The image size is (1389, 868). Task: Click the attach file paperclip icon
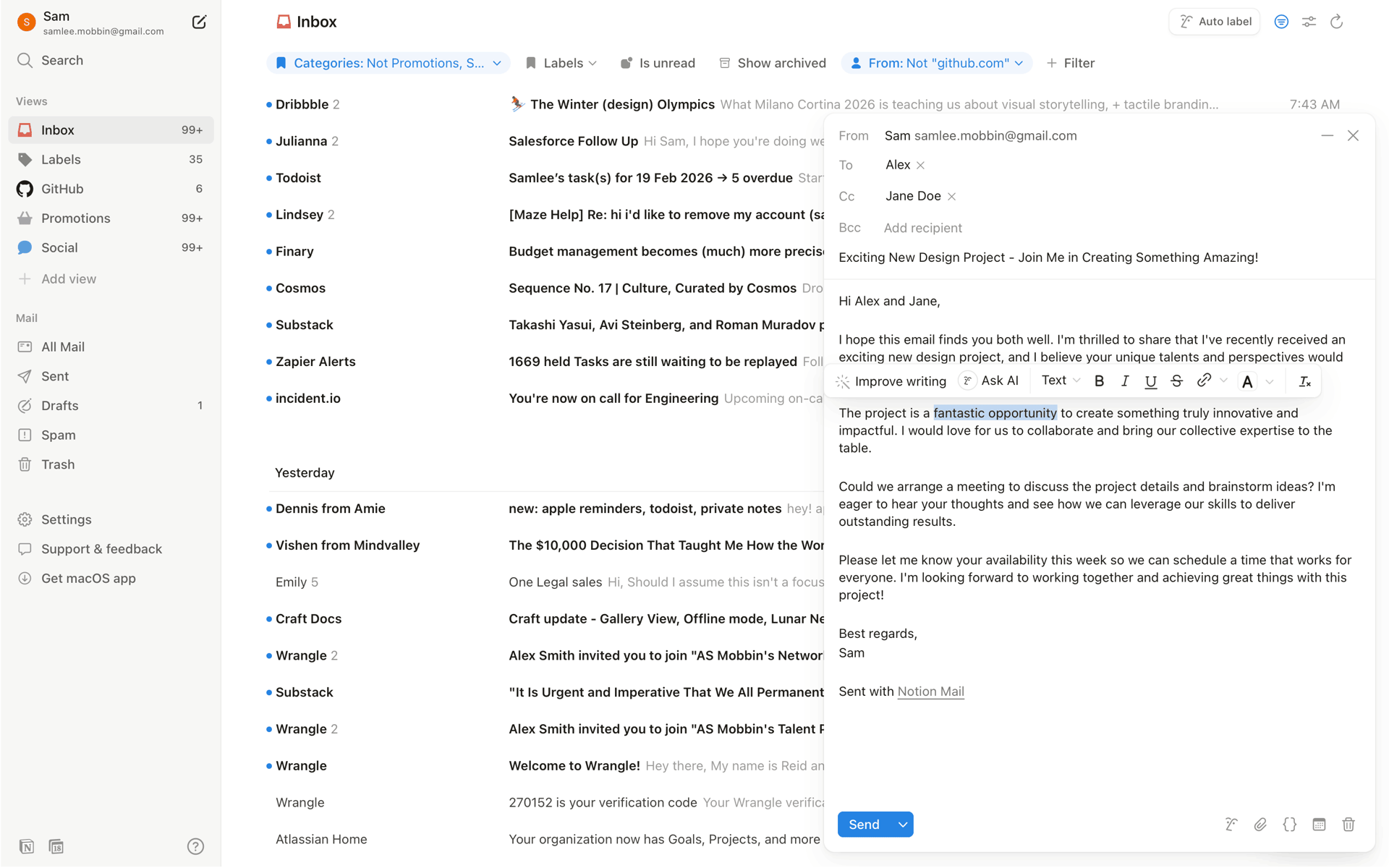click(1260, 825)
